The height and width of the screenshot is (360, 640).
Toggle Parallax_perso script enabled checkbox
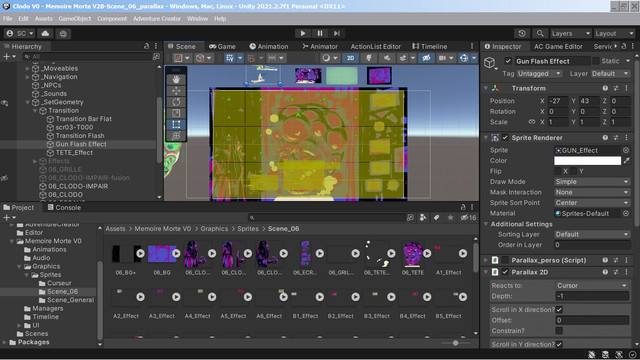[x=505, y=260]
